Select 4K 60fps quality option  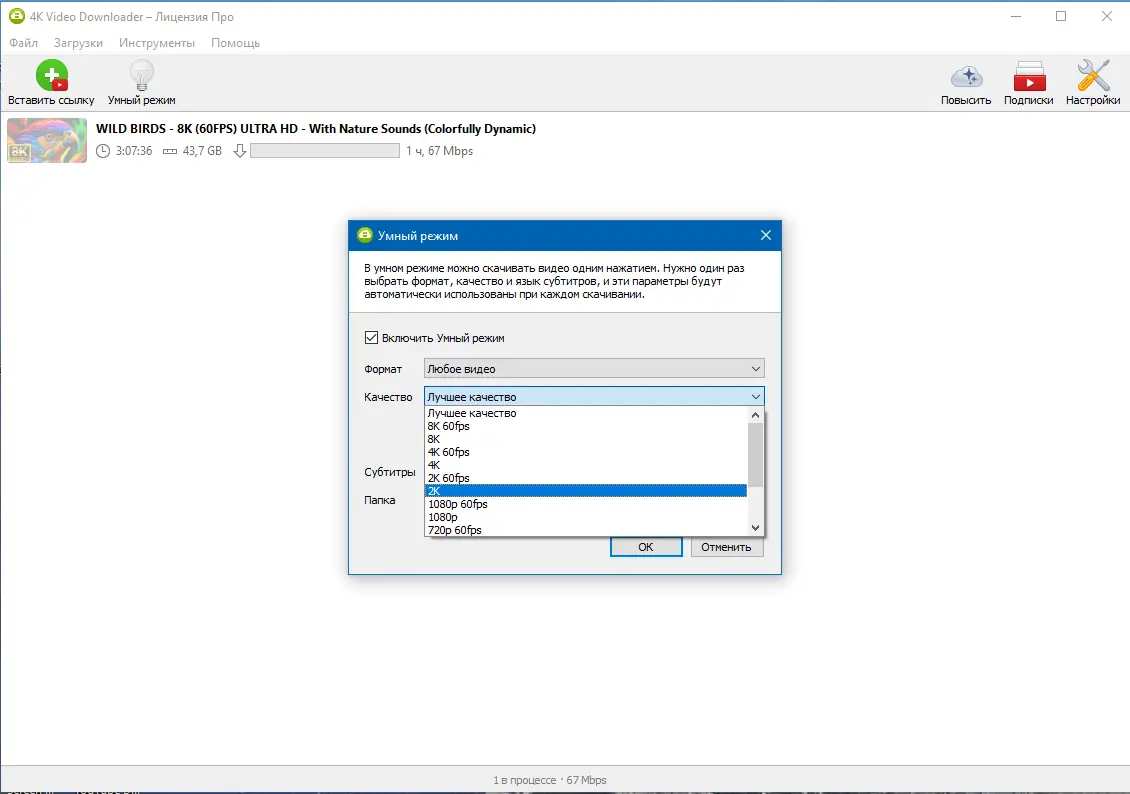[586, 452]
